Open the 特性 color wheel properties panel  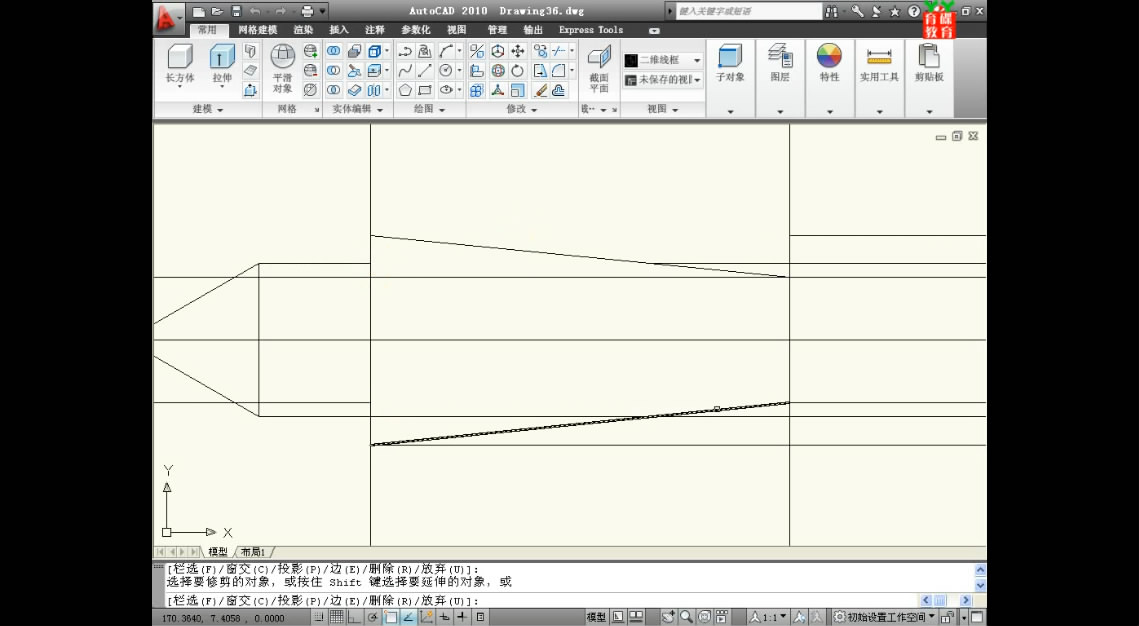(x=830, y=78)
